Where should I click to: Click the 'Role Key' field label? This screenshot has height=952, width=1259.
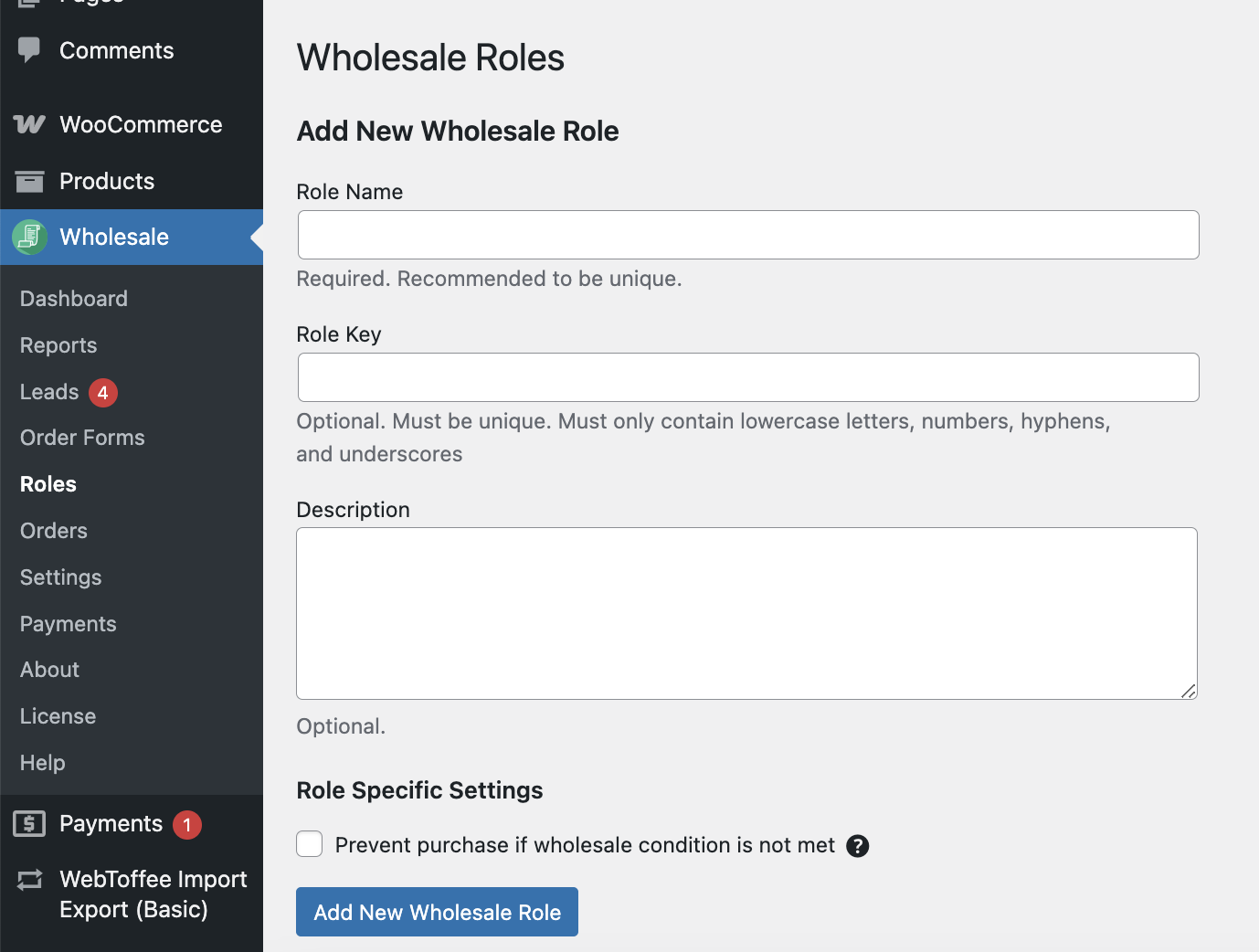(339, 334)
